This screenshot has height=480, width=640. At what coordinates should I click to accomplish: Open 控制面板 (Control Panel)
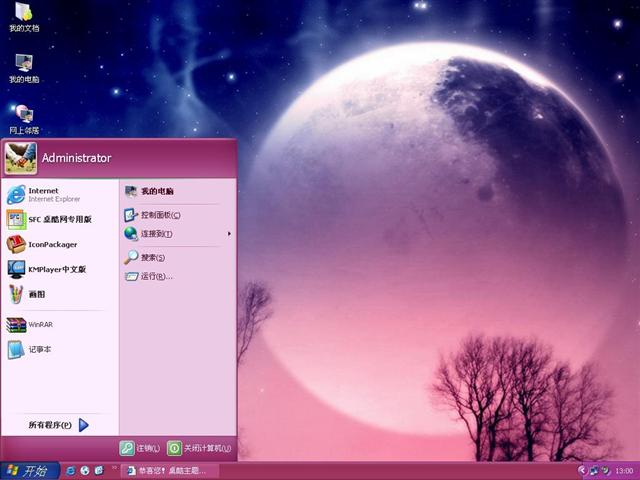(x=160, y=215)
